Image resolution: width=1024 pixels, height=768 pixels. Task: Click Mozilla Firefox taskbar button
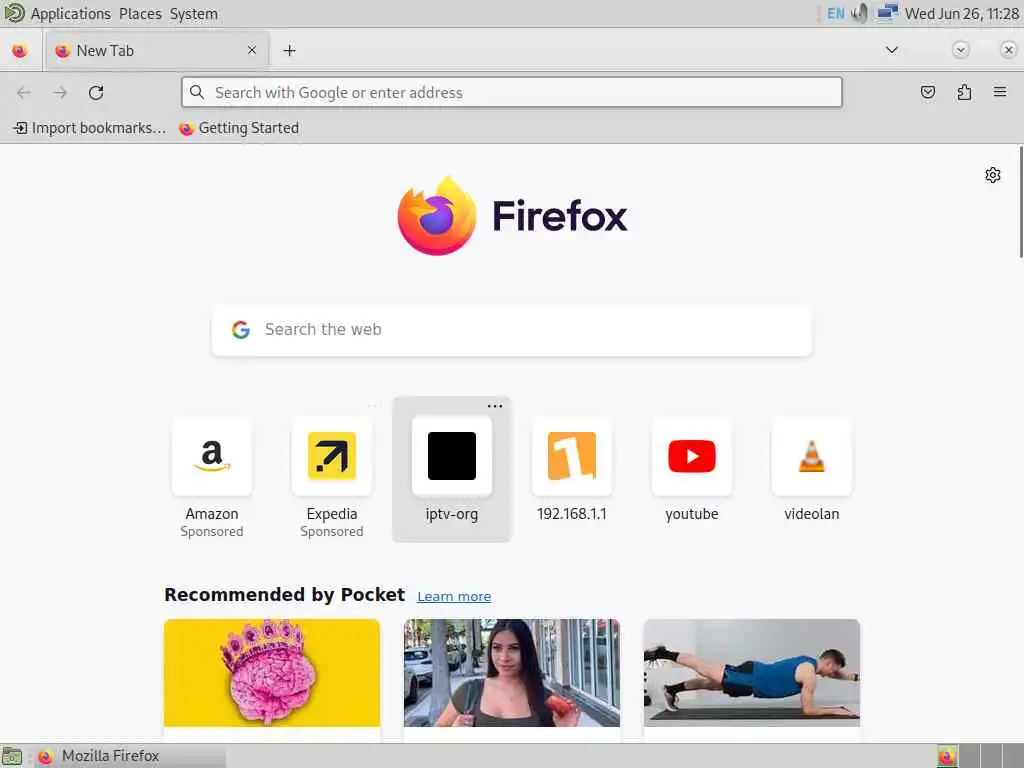pyautogui.click(x=129, y=756)
